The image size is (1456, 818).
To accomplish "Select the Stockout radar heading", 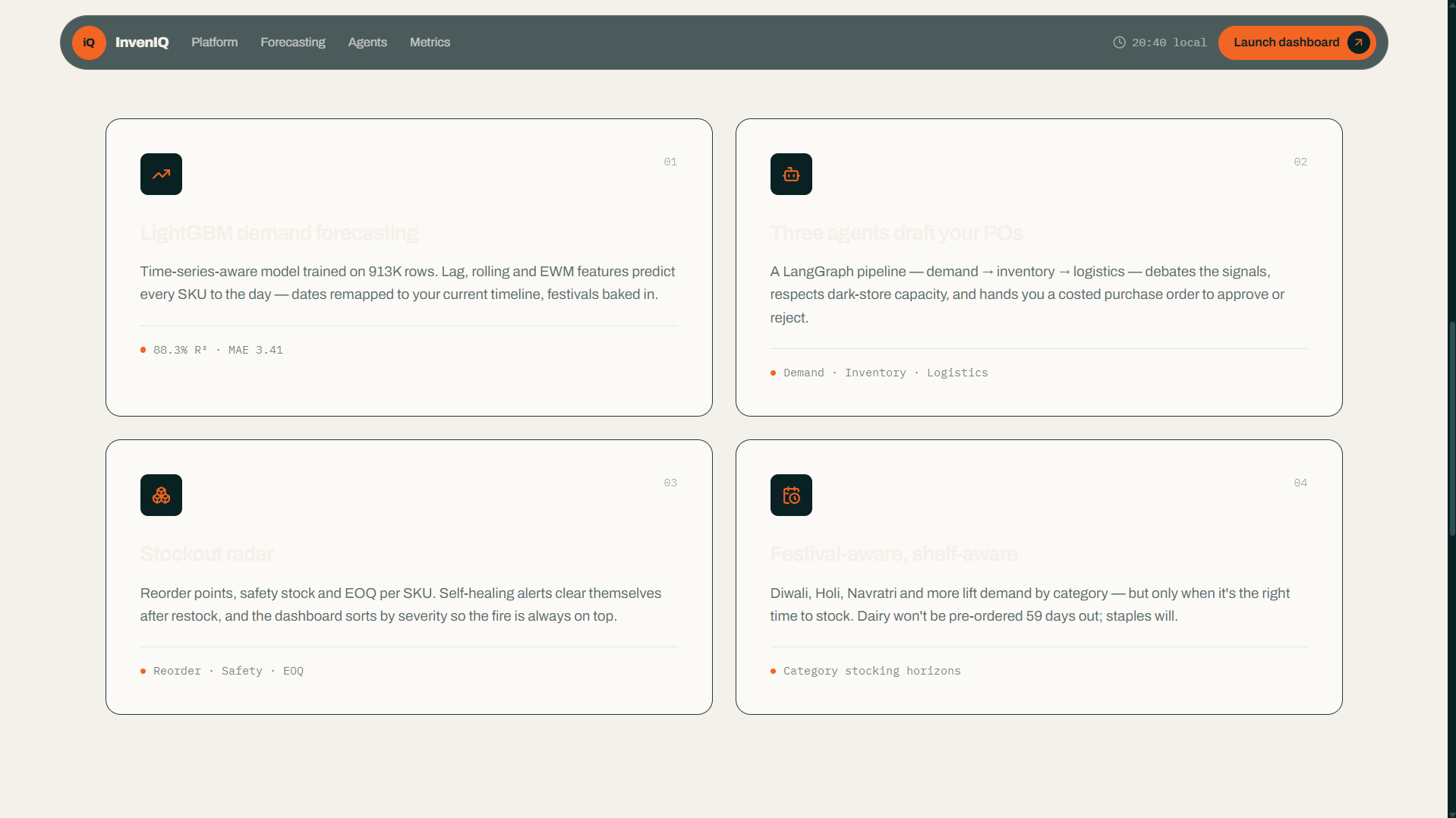I will (x=207, y=554).
